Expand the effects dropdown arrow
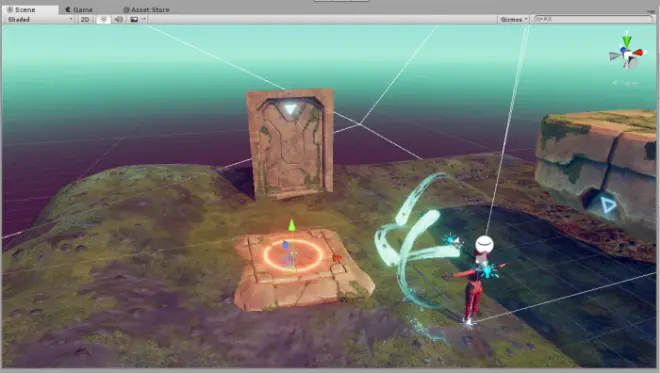 point(144,19)
